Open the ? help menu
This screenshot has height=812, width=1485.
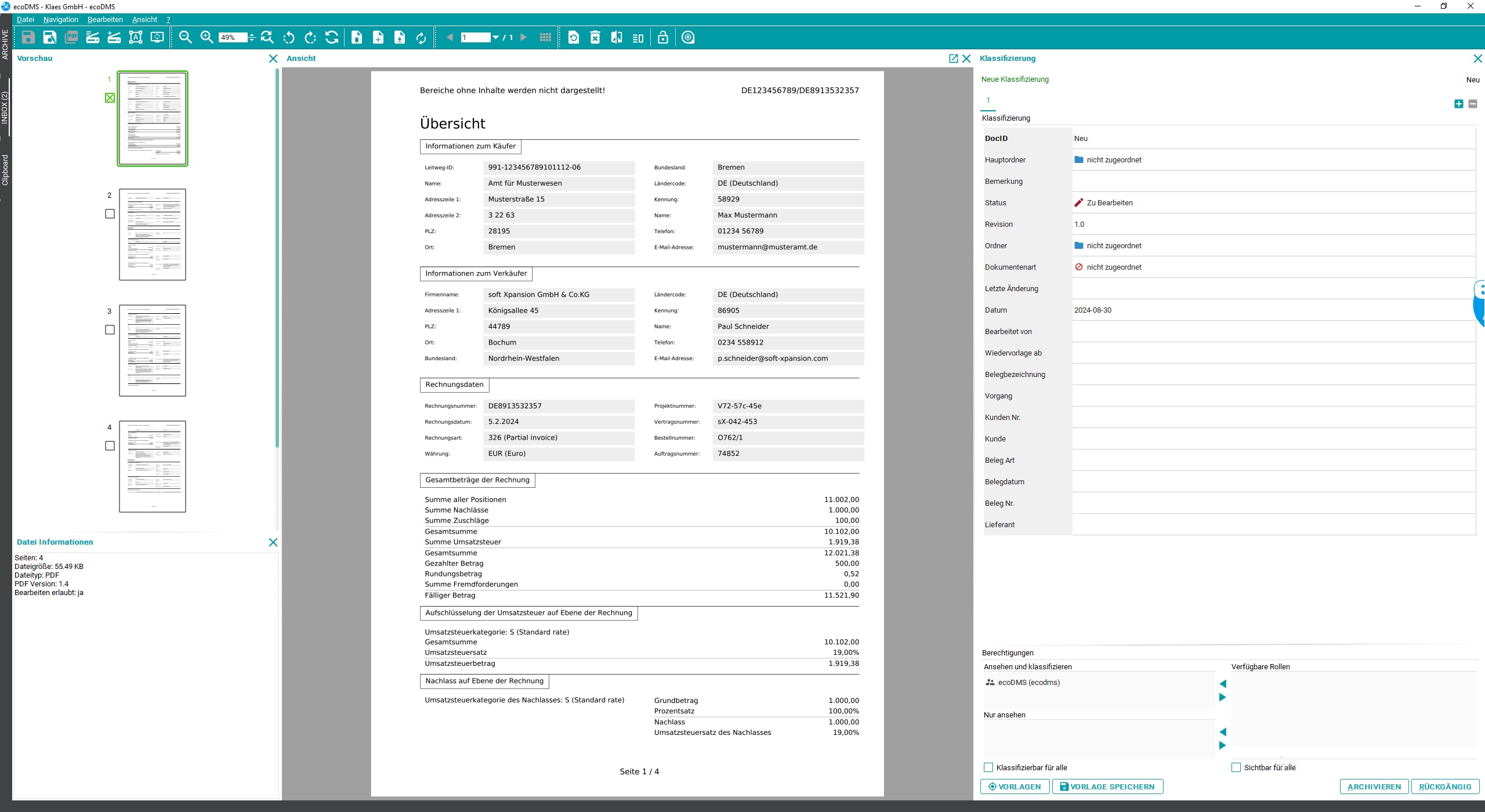point(168,19)
